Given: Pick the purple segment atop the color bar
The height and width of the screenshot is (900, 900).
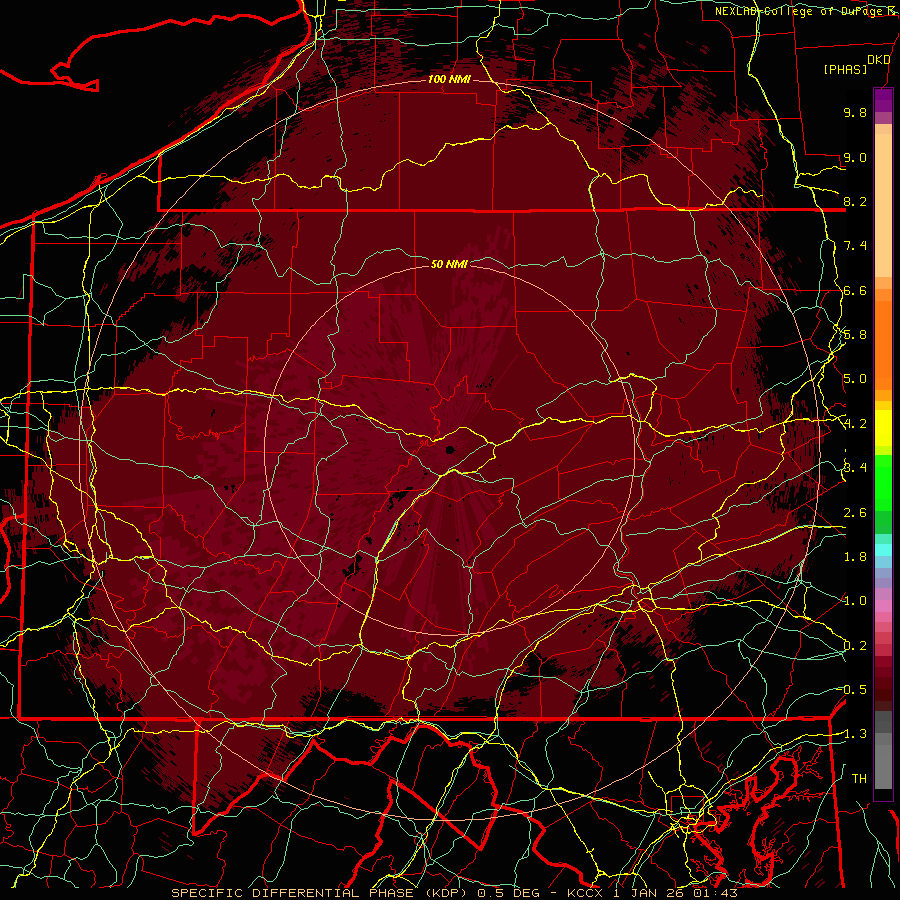Looking at the screenshot, I should pos(883,100).
